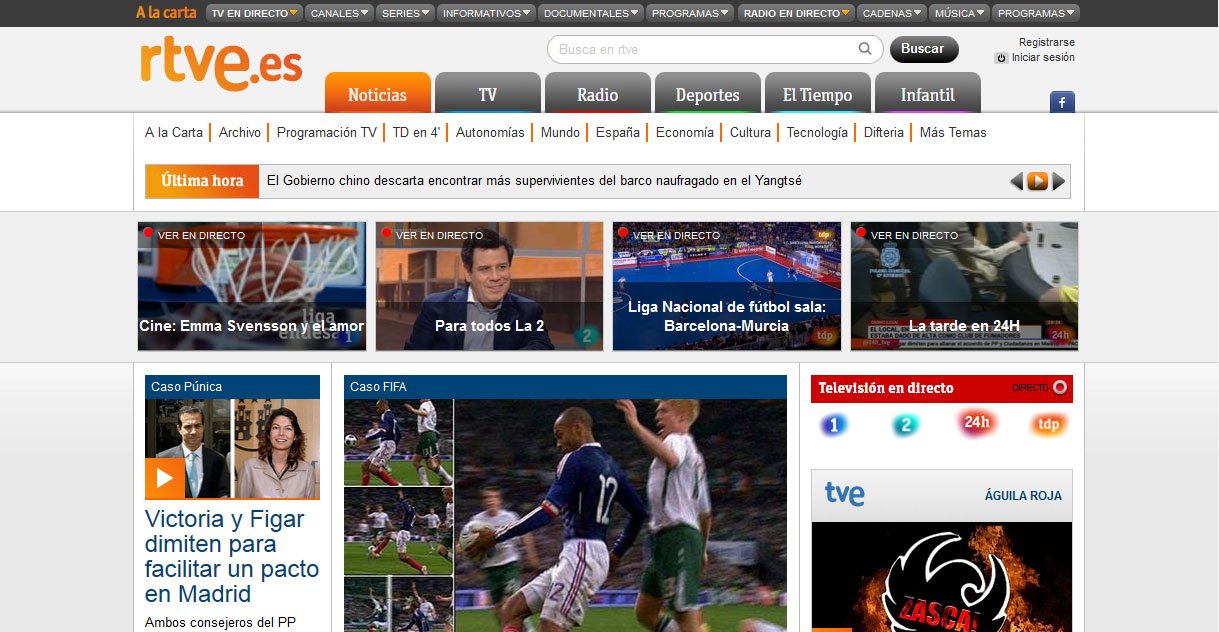Open La 1 live channel logo

click(833, 425)
